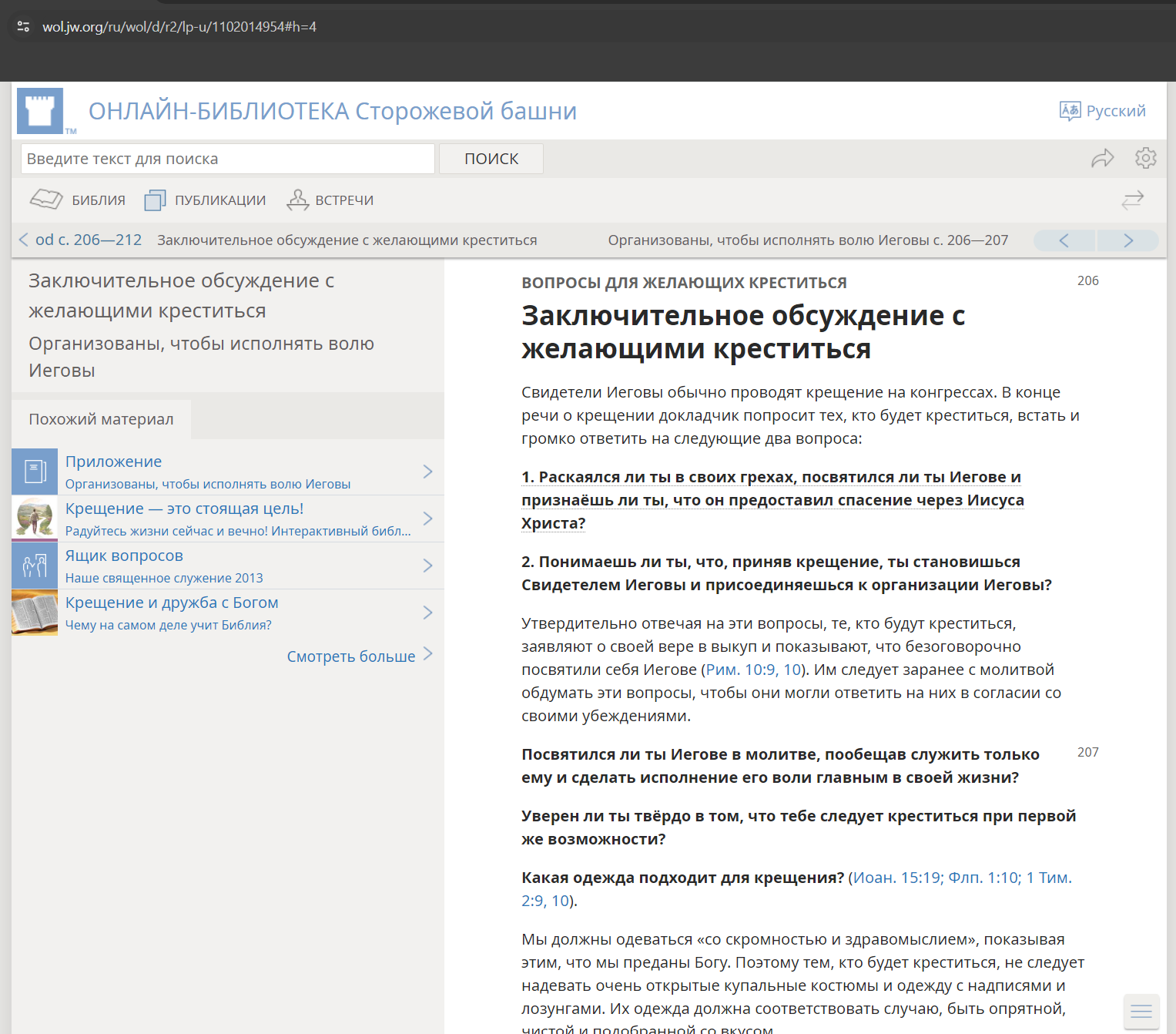Click the search text input field
The height and width of the screenshot is (1034, 1176).
[x=228, y=159]
